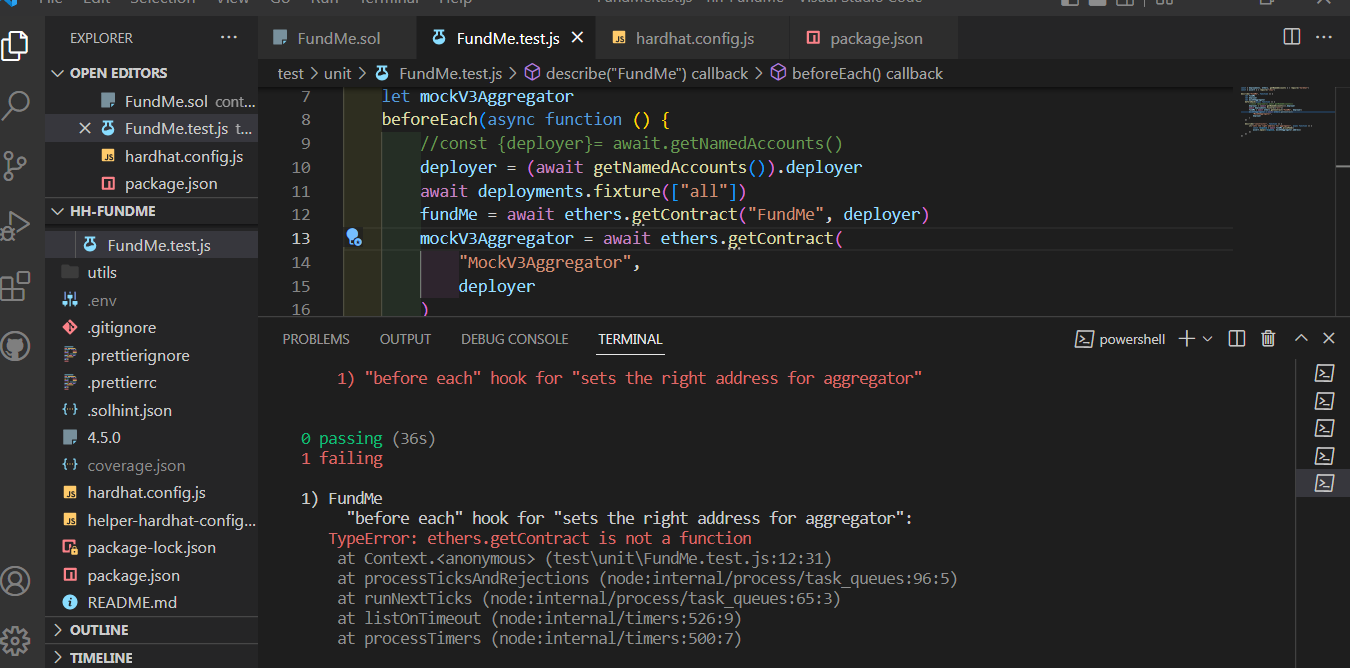Click the 'test' breadcrumb segment
This screenshot has width=1350, height=668.
(x=290, y=73)
